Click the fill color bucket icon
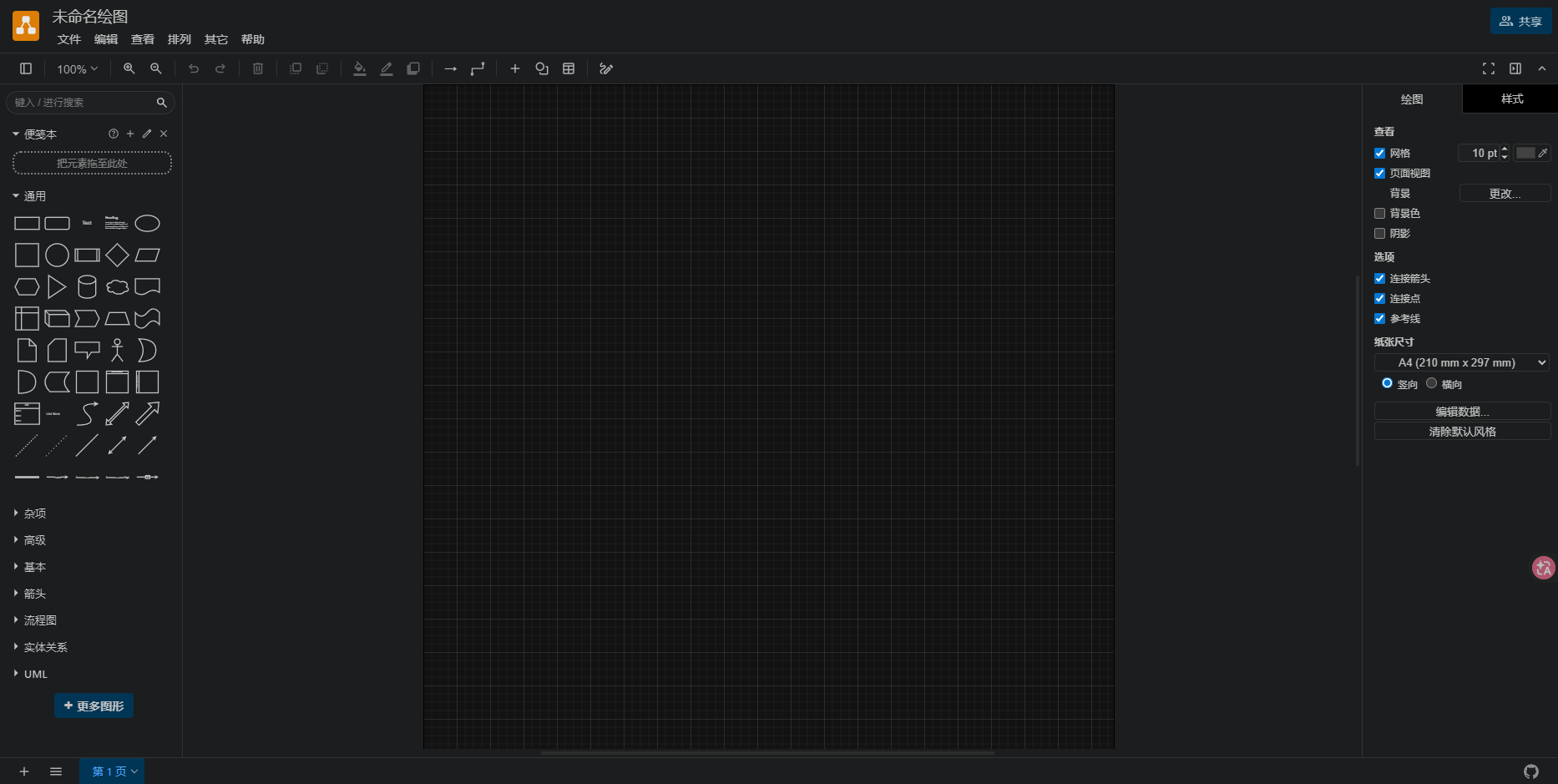 point(360,68)
